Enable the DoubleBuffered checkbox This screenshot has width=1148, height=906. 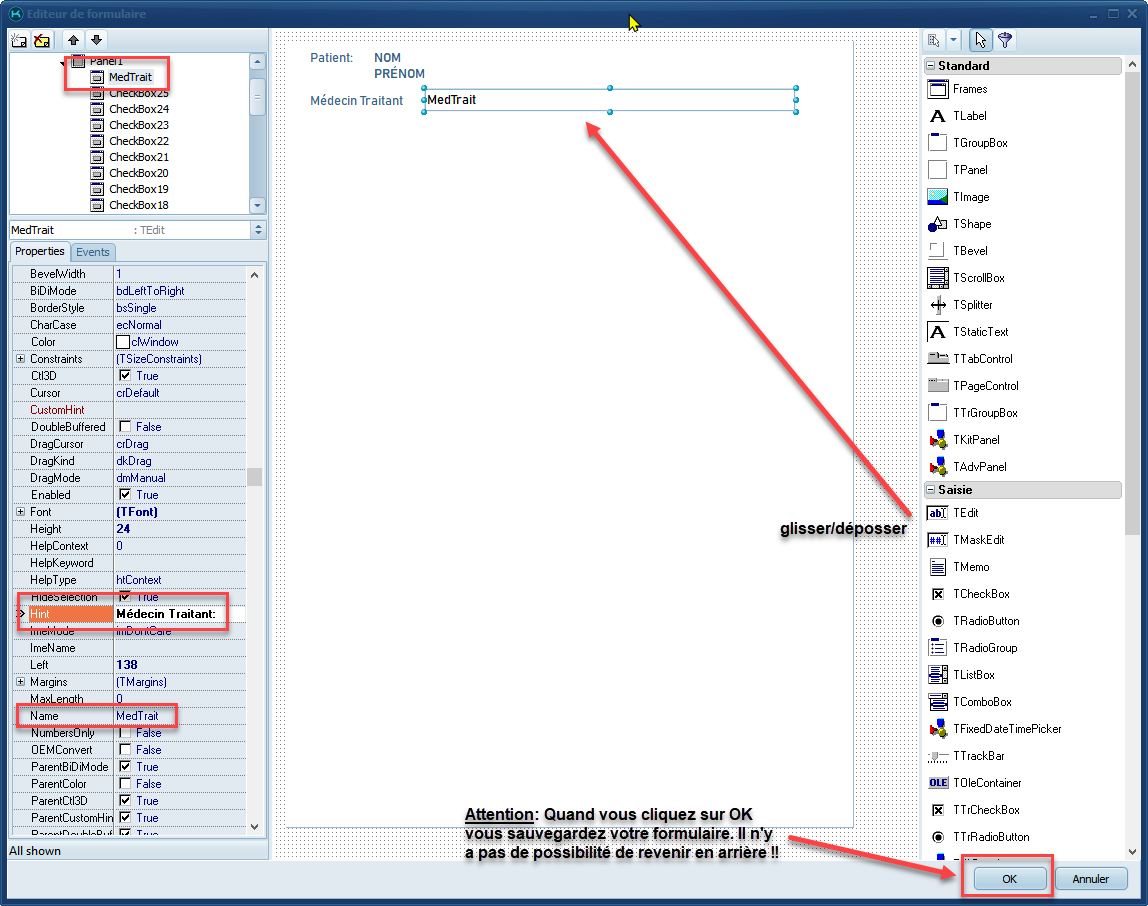pyautogui.click(x=125, y=427)
